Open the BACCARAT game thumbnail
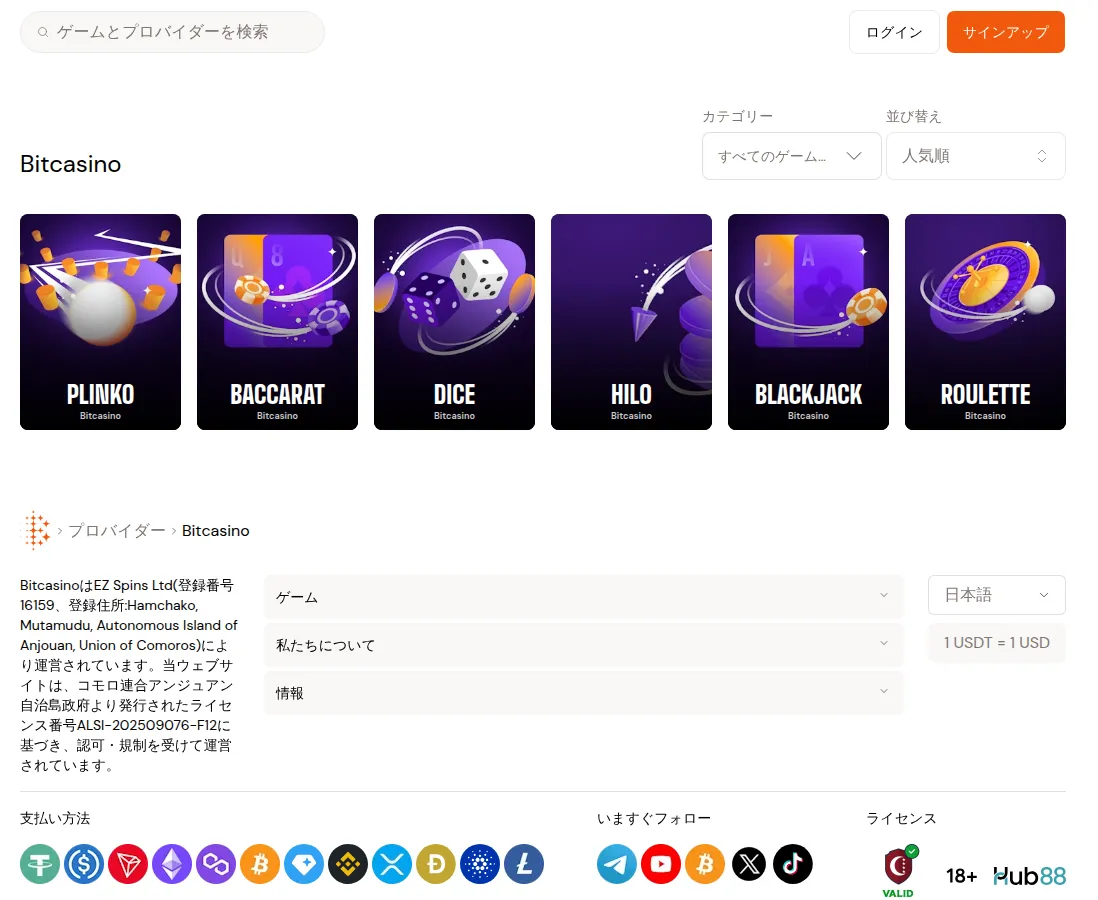 pos(277,322)
